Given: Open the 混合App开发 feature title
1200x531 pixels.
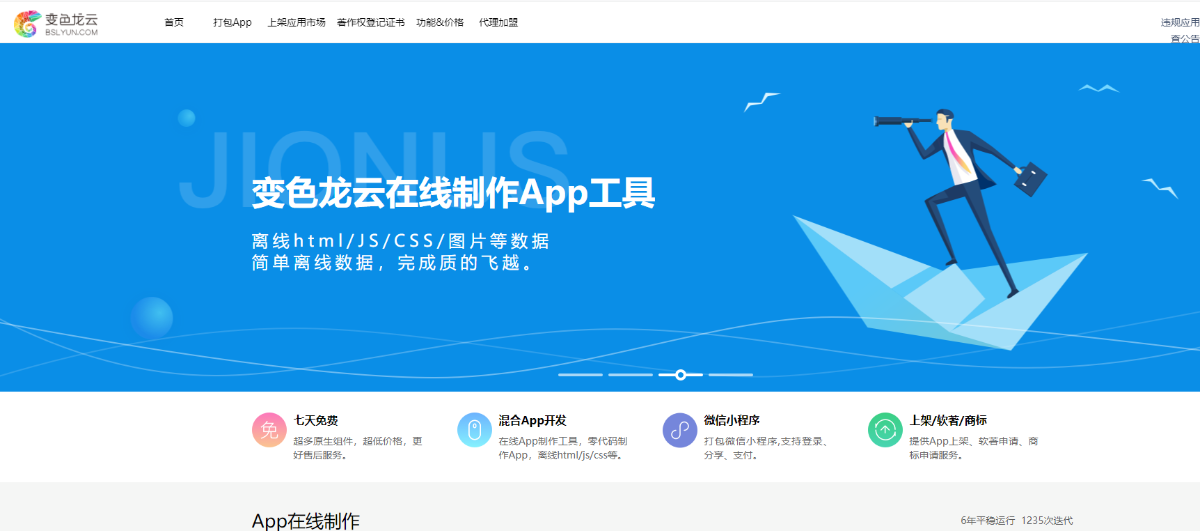Looking at the screenshot, I should [x=532, y=421].
